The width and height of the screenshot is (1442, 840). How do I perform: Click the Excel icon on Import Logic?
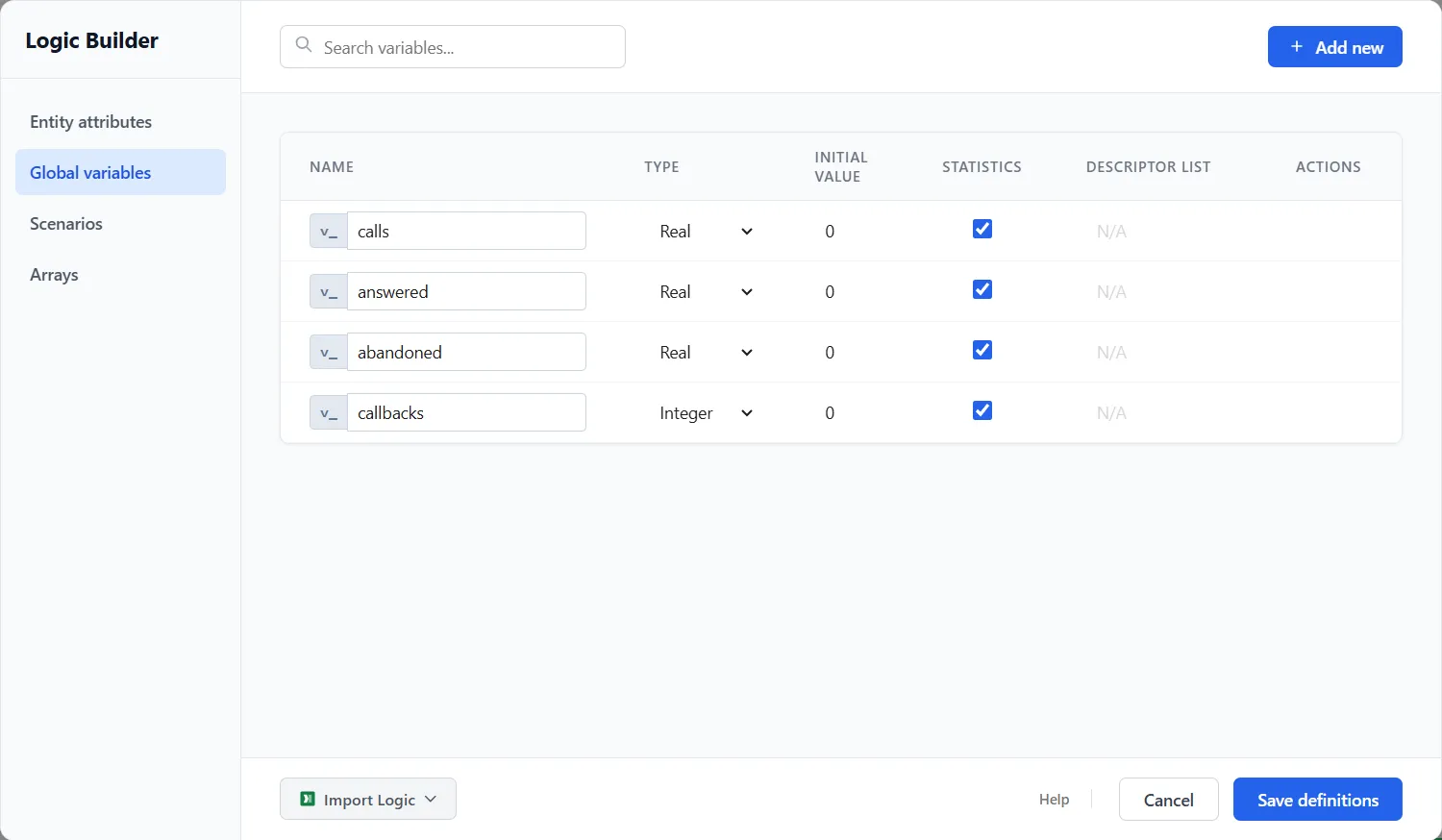[308, 799]
